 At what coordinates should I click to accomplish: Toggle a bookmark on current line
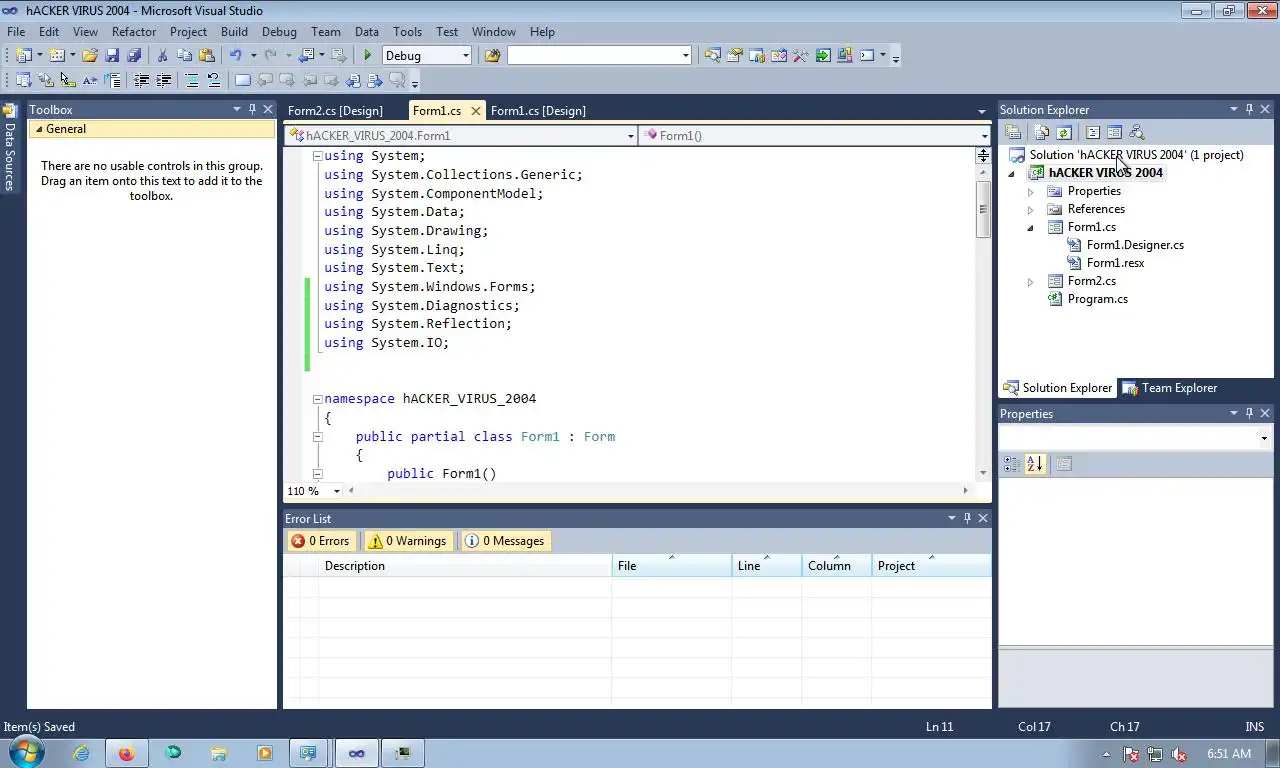pyautogui.click(x=242, y=80)
